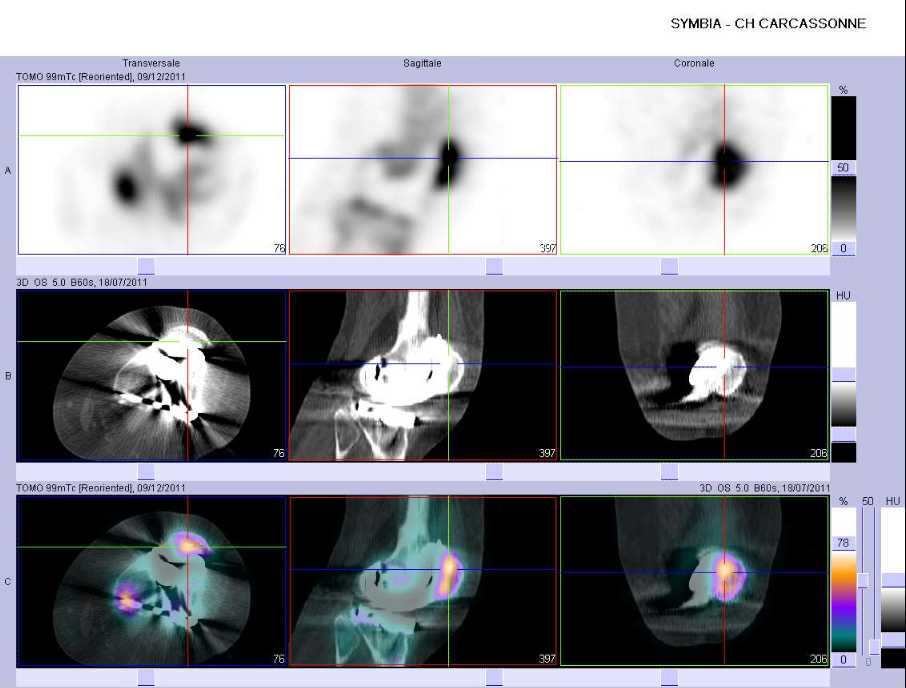Select the fused sagittal view in row C

(423, 581)
